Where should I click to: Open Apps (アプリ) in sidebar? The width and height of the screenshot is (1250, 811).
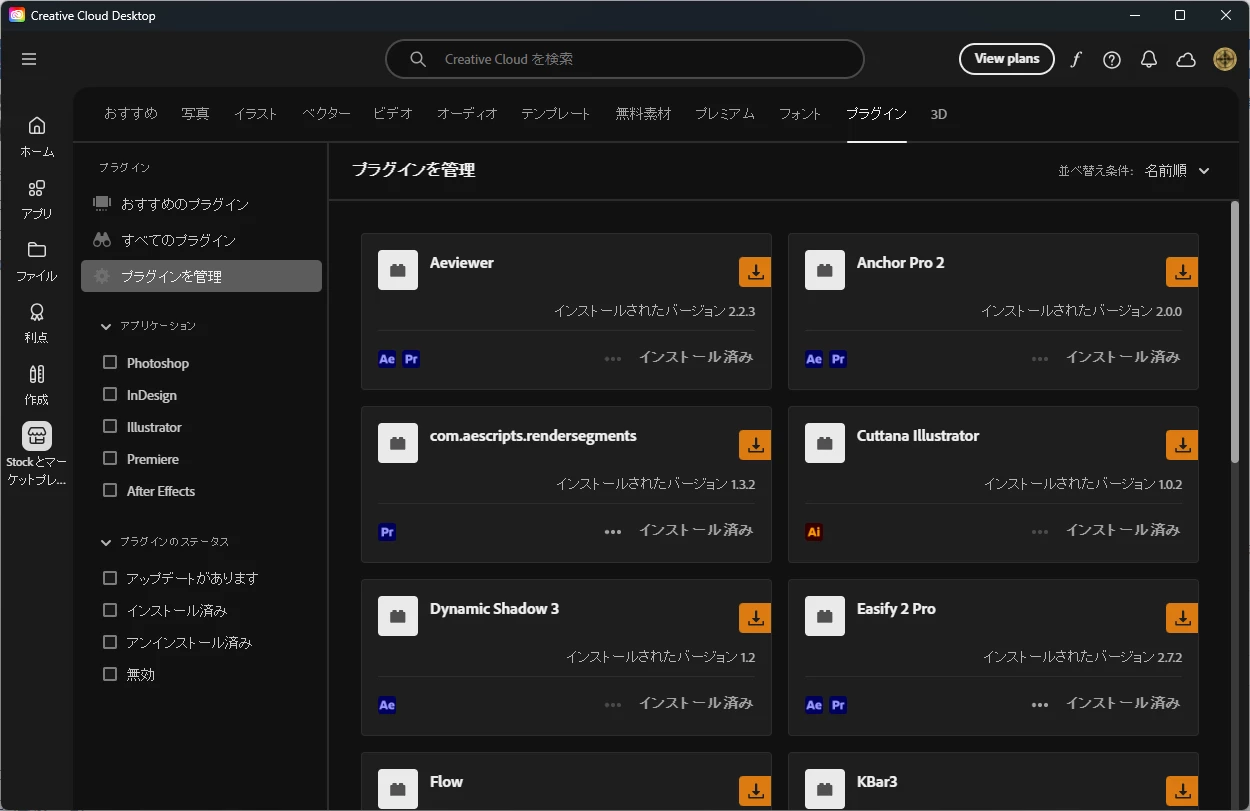[37, 199]
